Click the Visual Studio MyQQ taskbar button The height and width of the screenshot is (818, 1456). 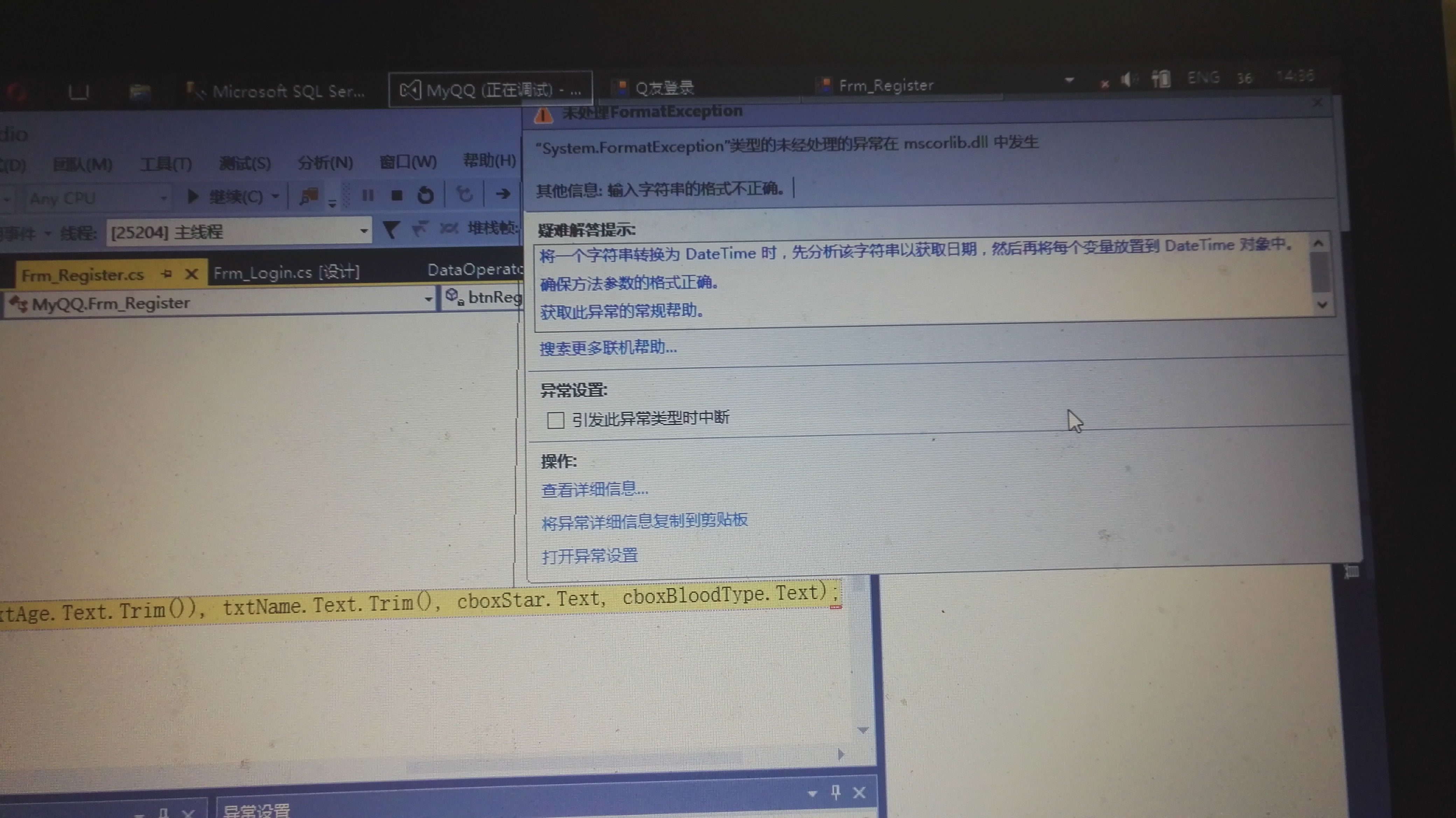point(490,89)
